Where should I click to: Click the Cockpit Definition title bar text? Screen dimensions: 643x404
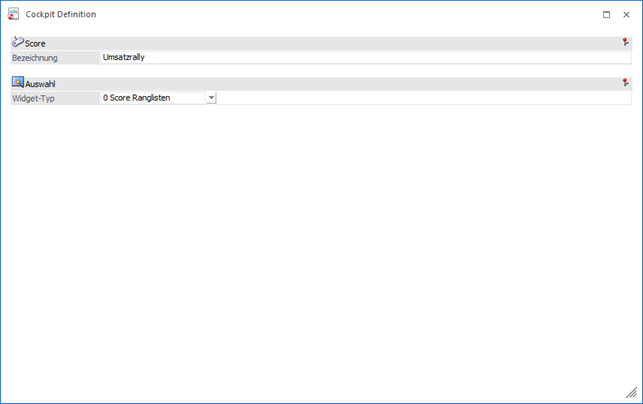[x=61, y=15]
